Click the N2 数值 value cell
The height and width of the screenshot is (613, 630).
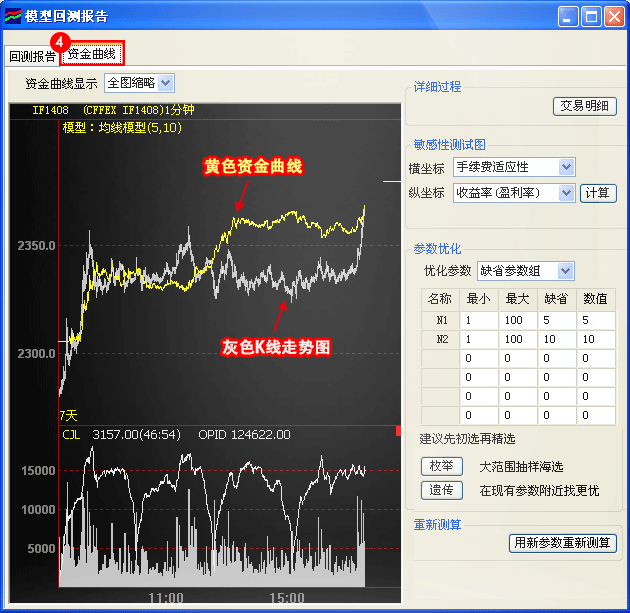(595, 340)
